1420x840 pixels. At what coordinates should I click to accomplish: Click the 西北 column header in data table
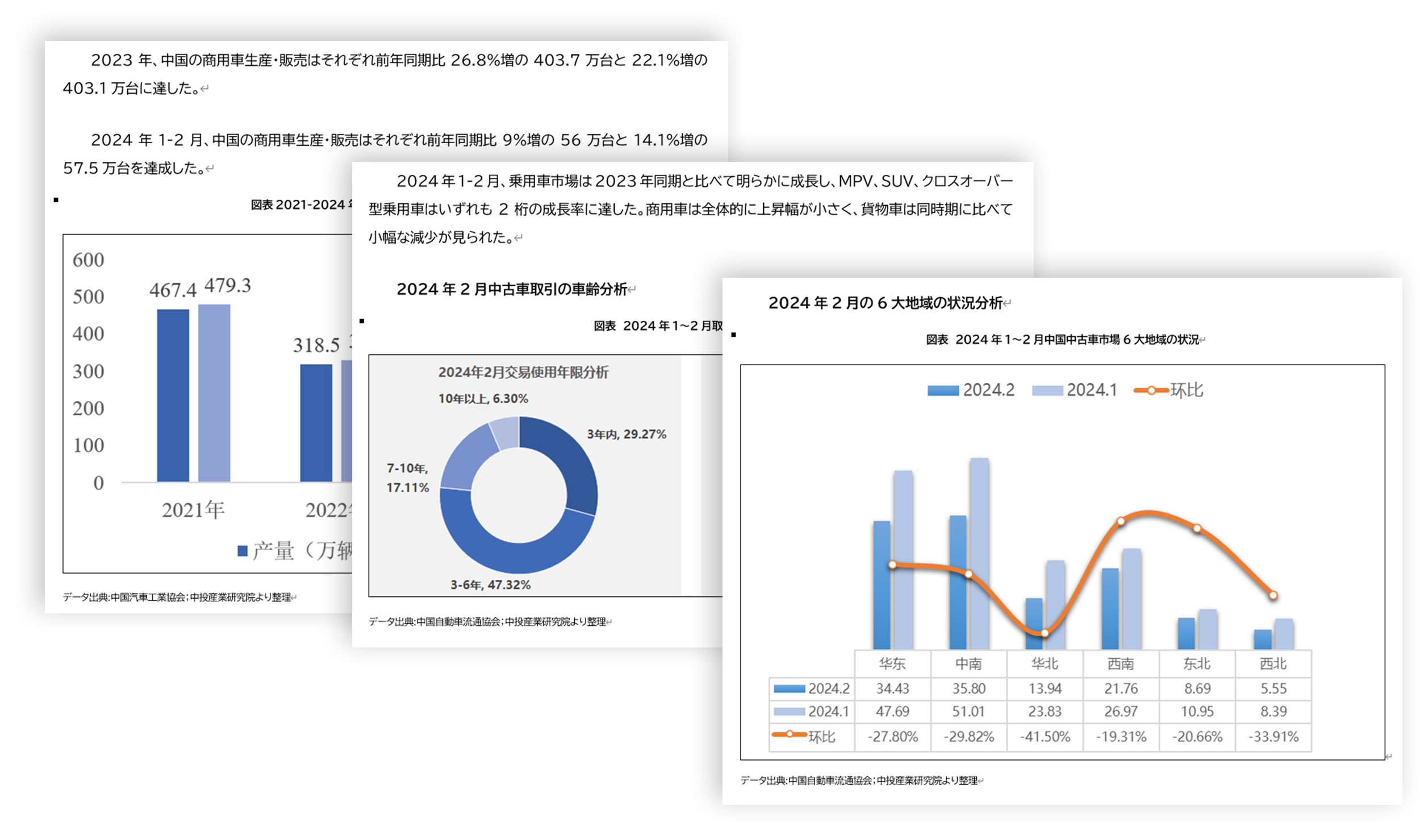coord(1273,663)
